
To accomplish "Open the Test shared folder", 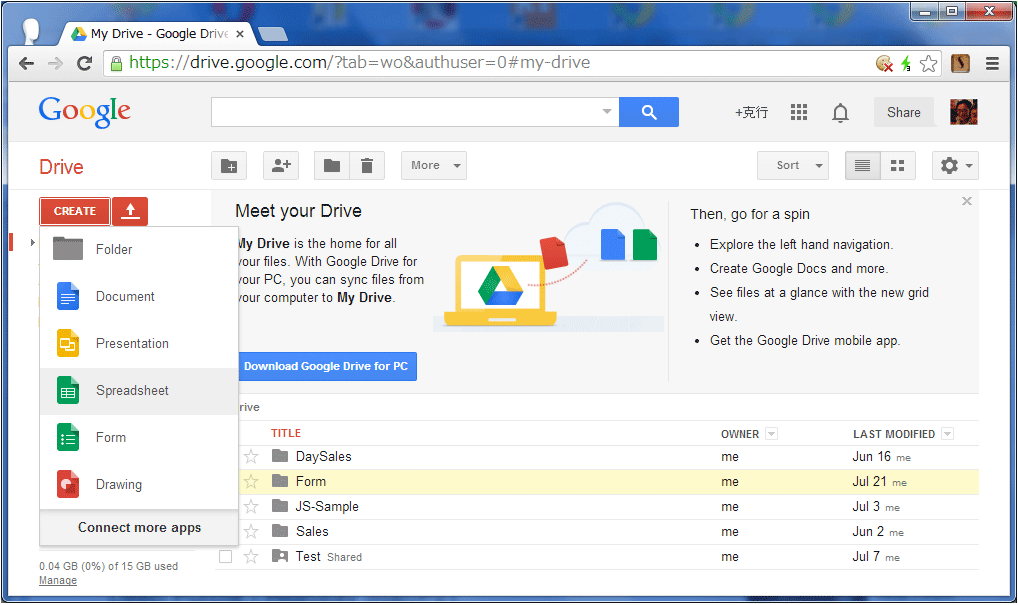I will coord(308,556).
